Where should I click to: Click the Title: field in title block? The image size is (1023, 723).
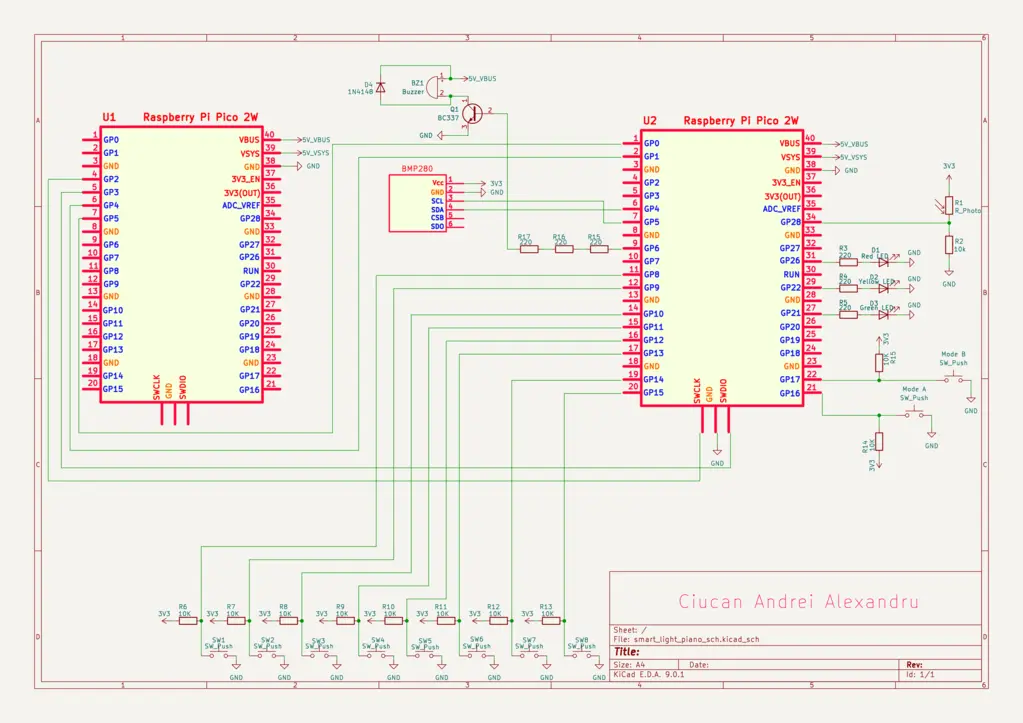point(626,652)
